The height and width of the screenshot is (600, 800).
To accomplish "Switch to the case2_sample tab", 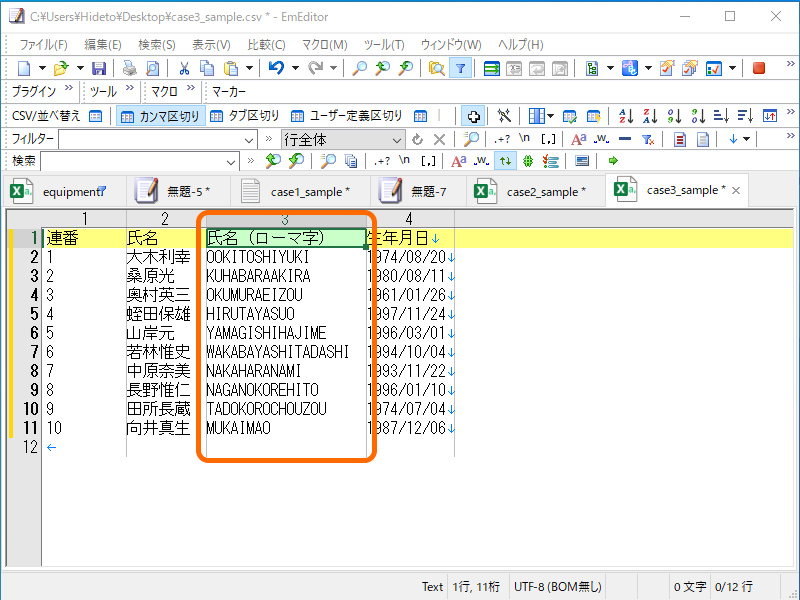I will pyautogui.click(x=534, y=192).
